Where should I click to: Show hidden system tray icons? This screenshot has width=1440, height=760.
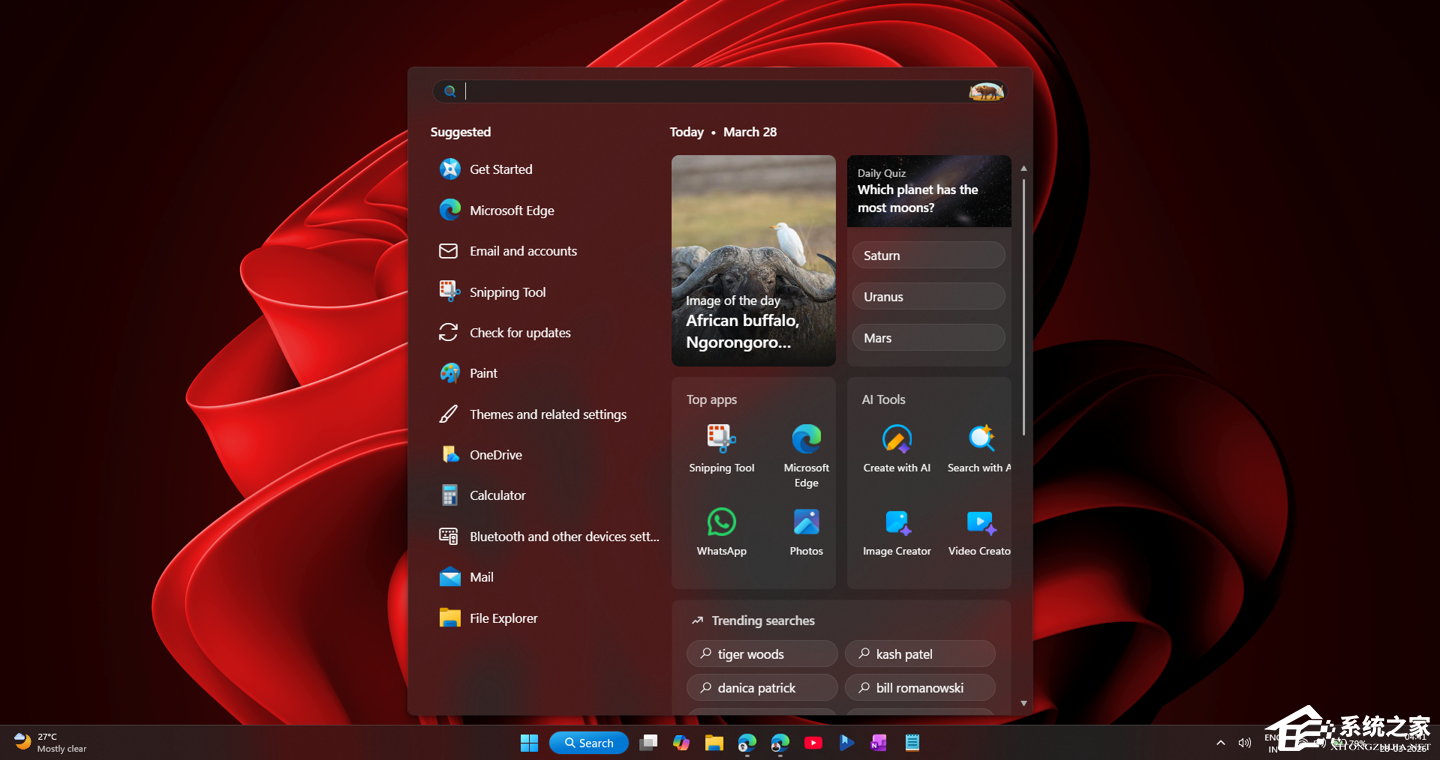click(1220, 743)
